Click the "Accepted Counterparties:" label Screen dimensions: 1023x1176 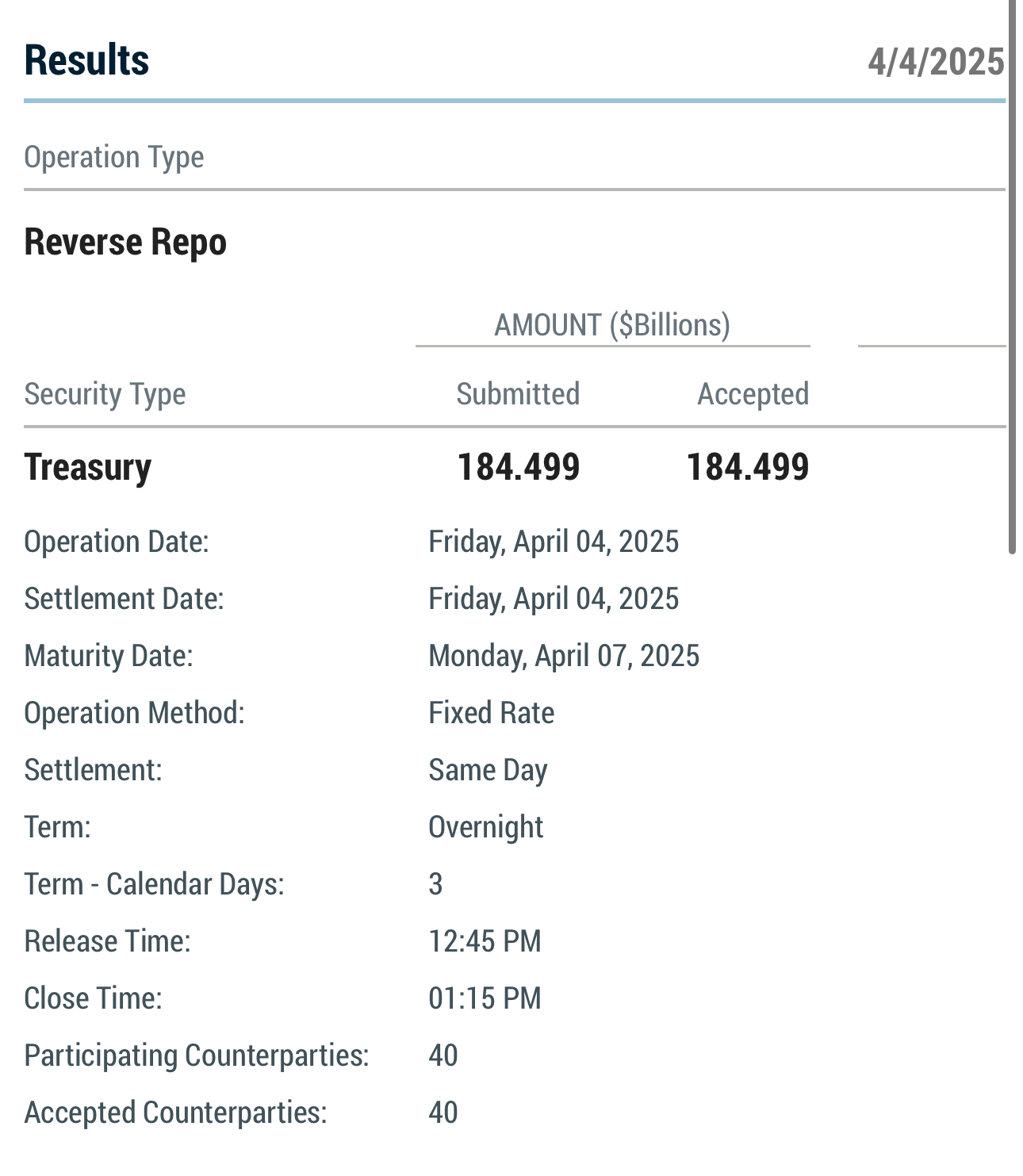click(x=176, y=1113)
